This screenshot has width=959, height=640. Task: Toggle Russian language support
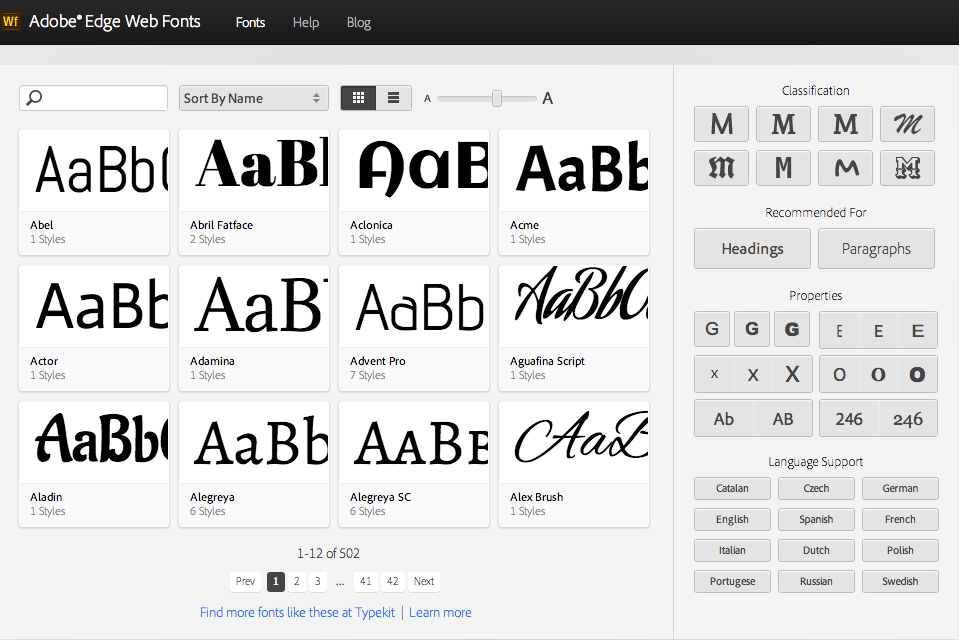(x=816, y=581)
